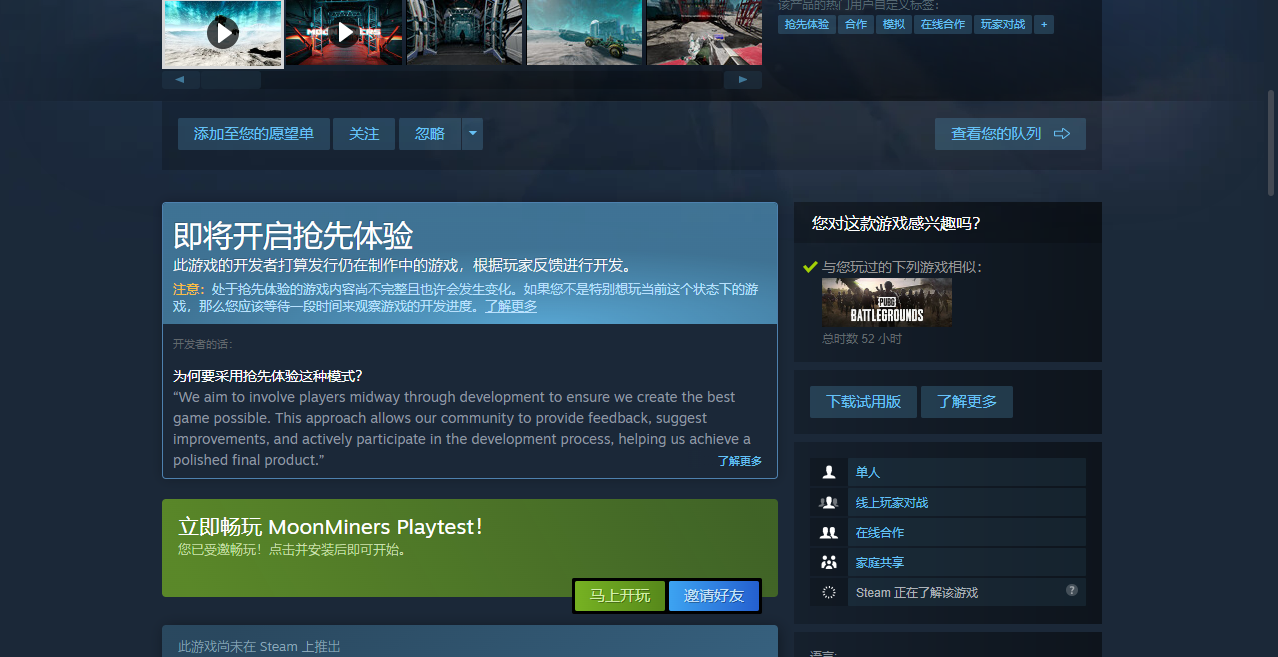Open your queue via 查看您的队列

pos(1010,134)
